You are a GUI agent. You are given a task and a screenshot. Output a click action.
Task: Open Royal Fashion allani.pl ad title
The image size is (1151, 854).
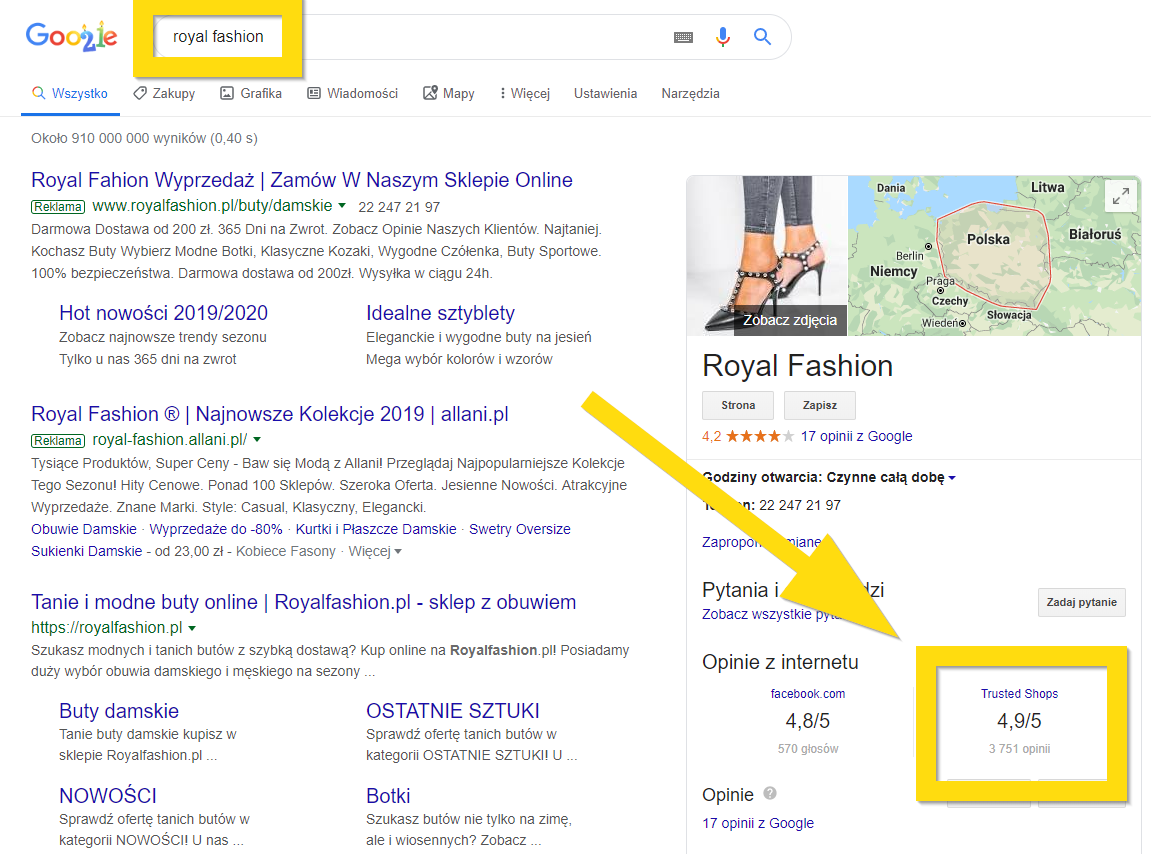(x=269, y=414)
